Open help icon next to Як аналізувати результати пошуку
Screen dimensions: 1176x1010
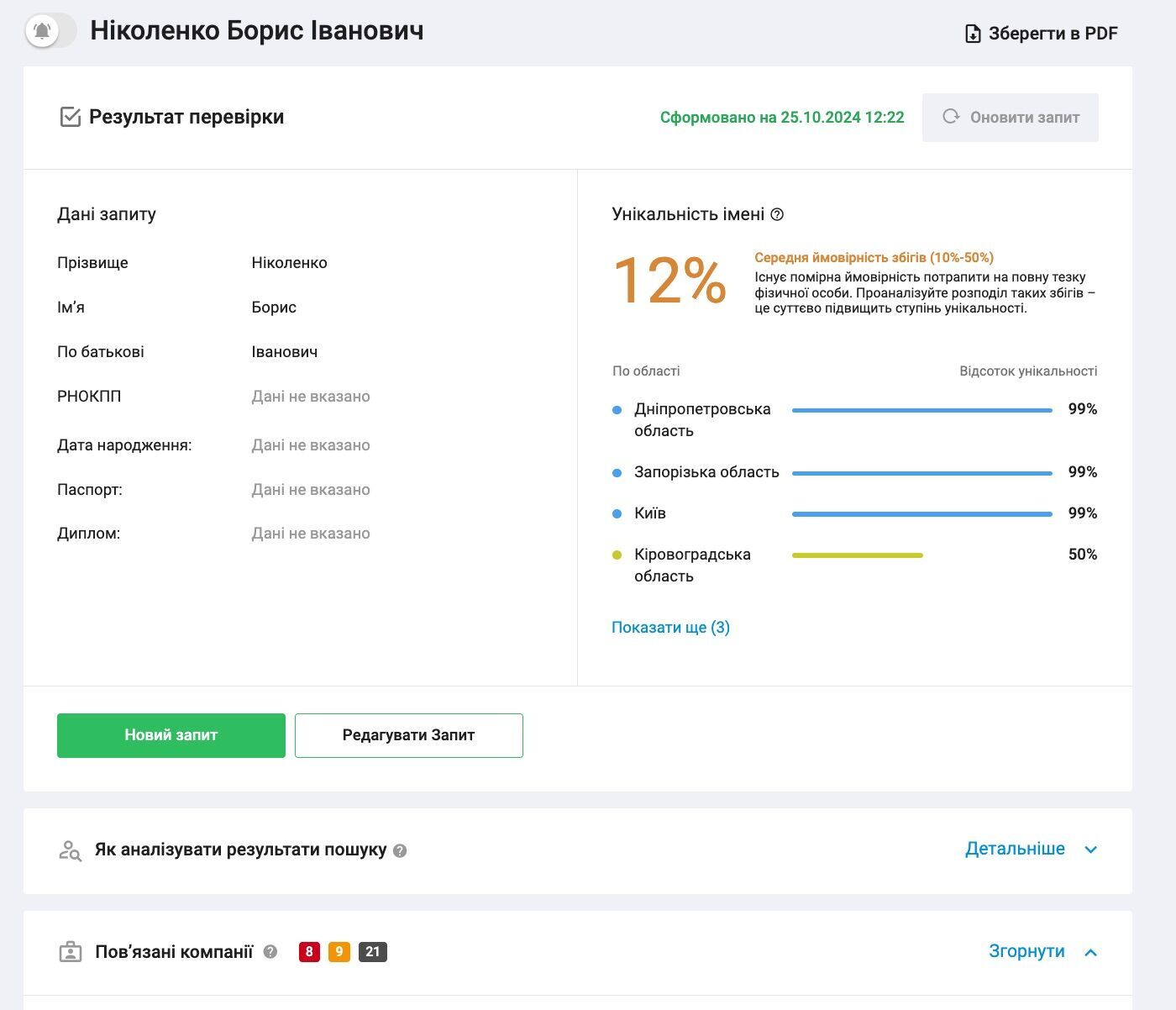coord(400,850)
